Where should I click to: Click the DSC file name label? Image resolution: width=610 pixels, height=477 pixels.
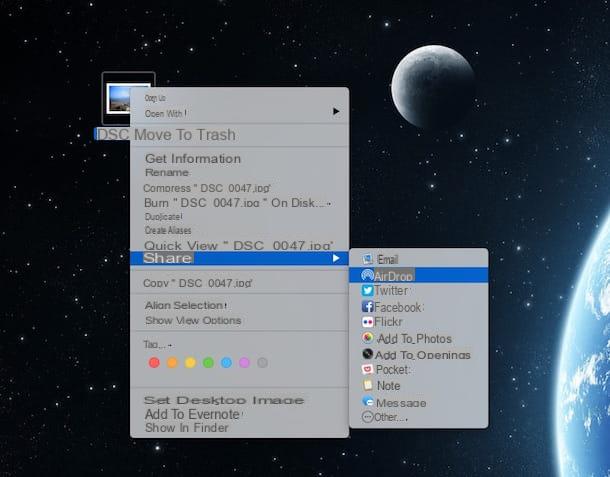tap(112, 134)
